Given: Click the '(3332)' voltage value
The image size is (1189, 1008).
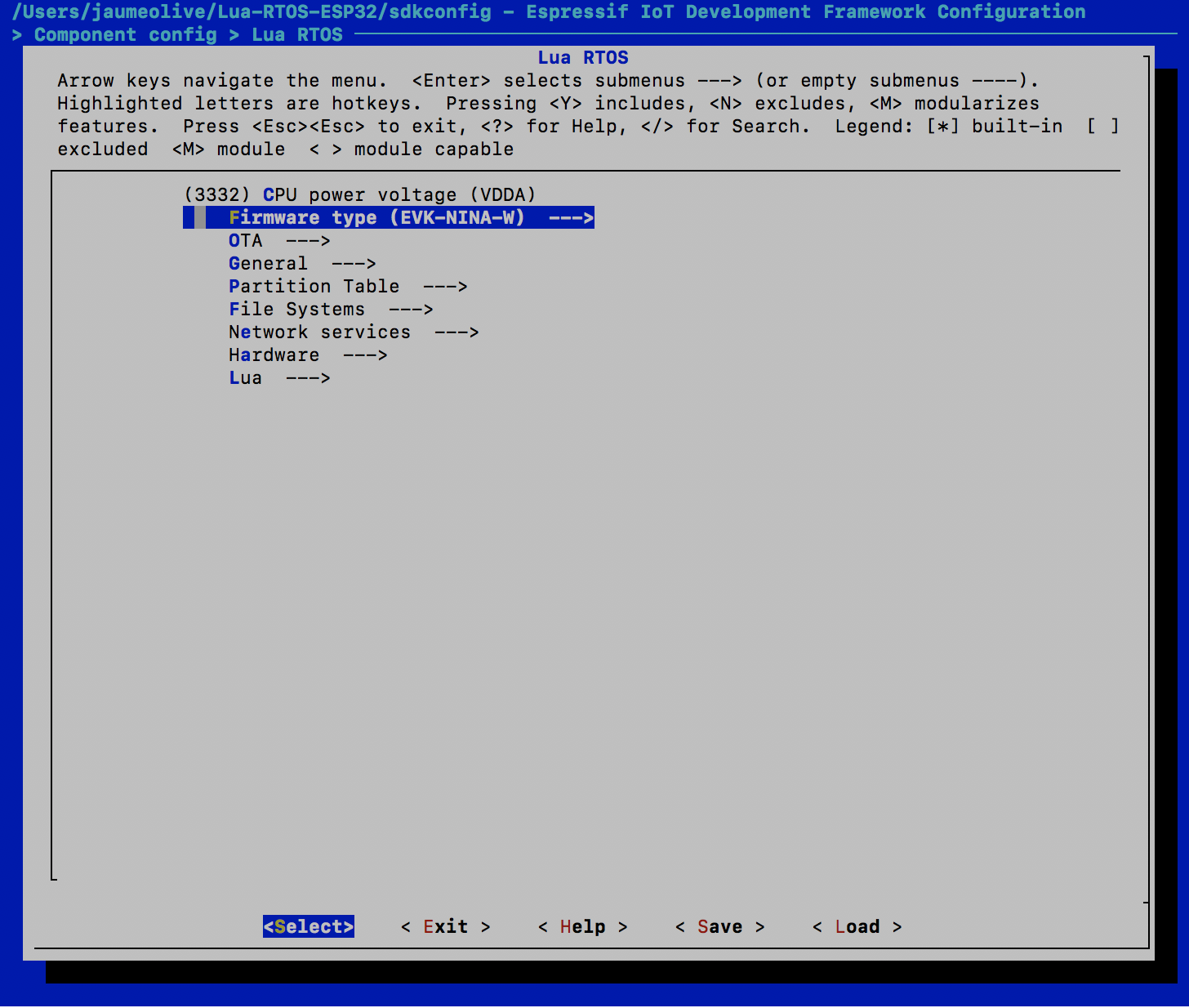Looking at the screenshot, I should [216, 194].
